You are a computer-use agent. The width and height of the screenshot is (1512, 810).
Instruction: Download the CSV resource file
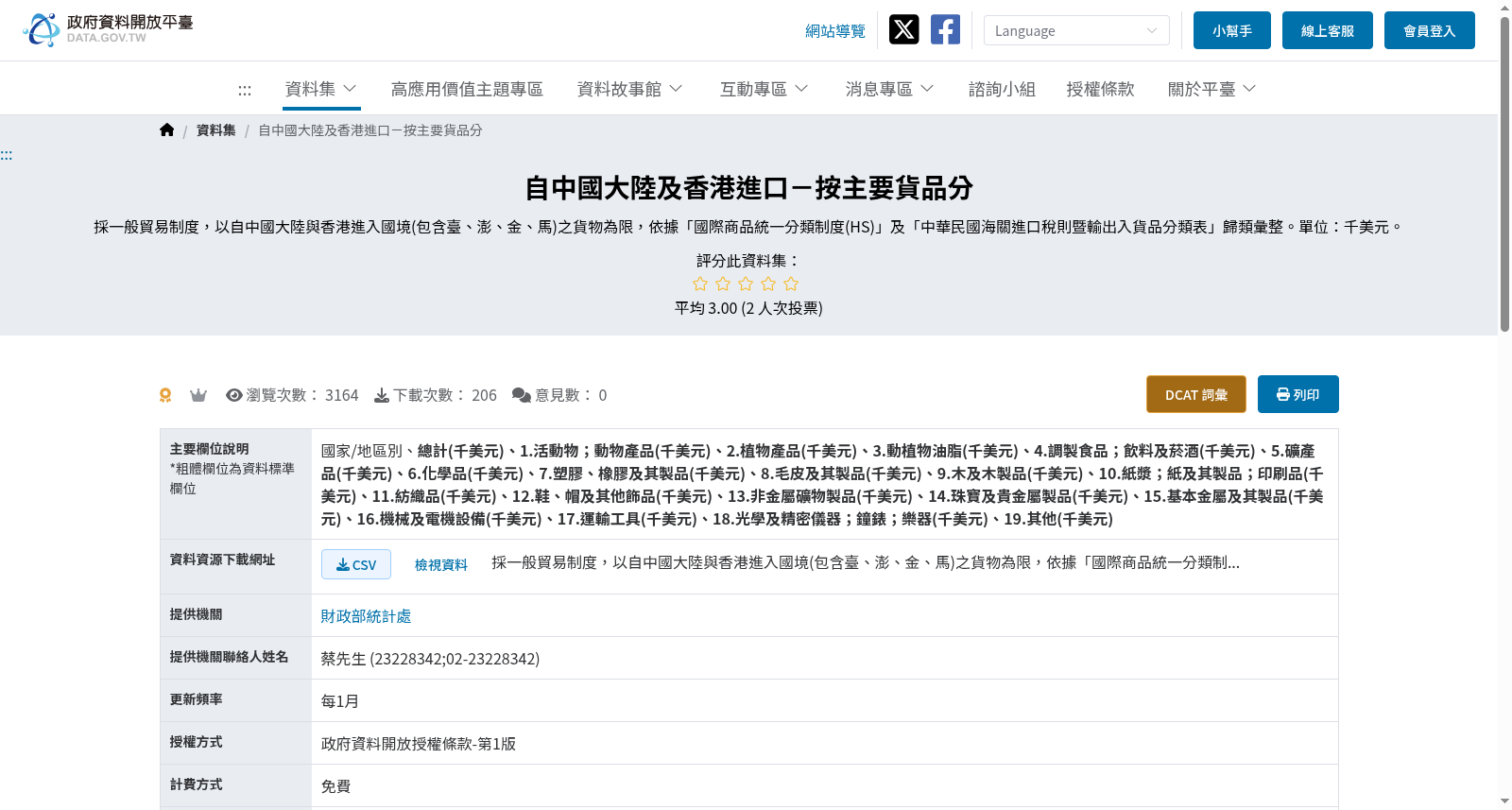(356, 564)
